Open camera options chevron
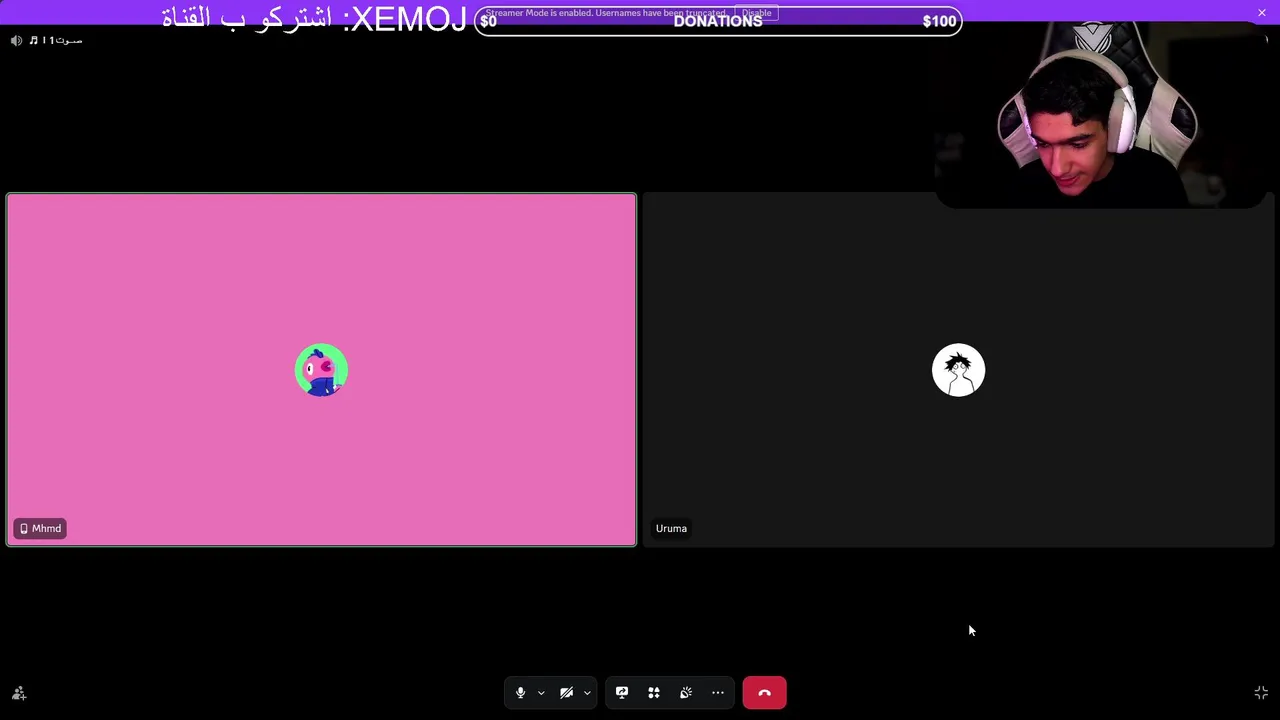The image size is (1280, 720). (x=587, y=693)
